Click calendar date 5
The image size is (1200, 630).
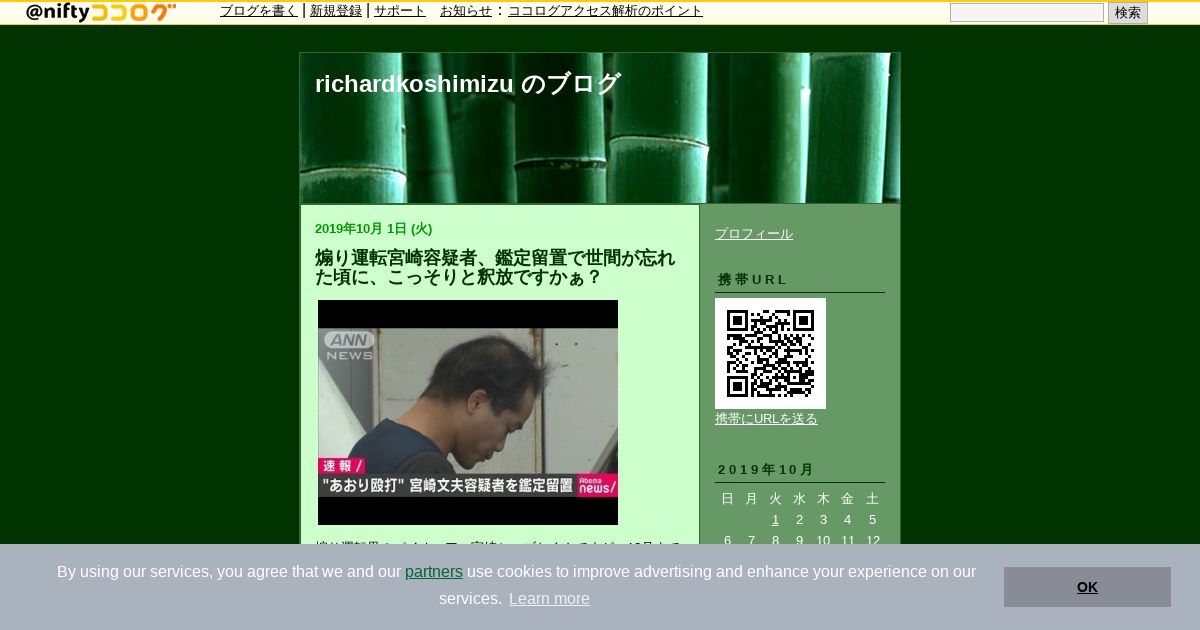[x=872, y=520]
